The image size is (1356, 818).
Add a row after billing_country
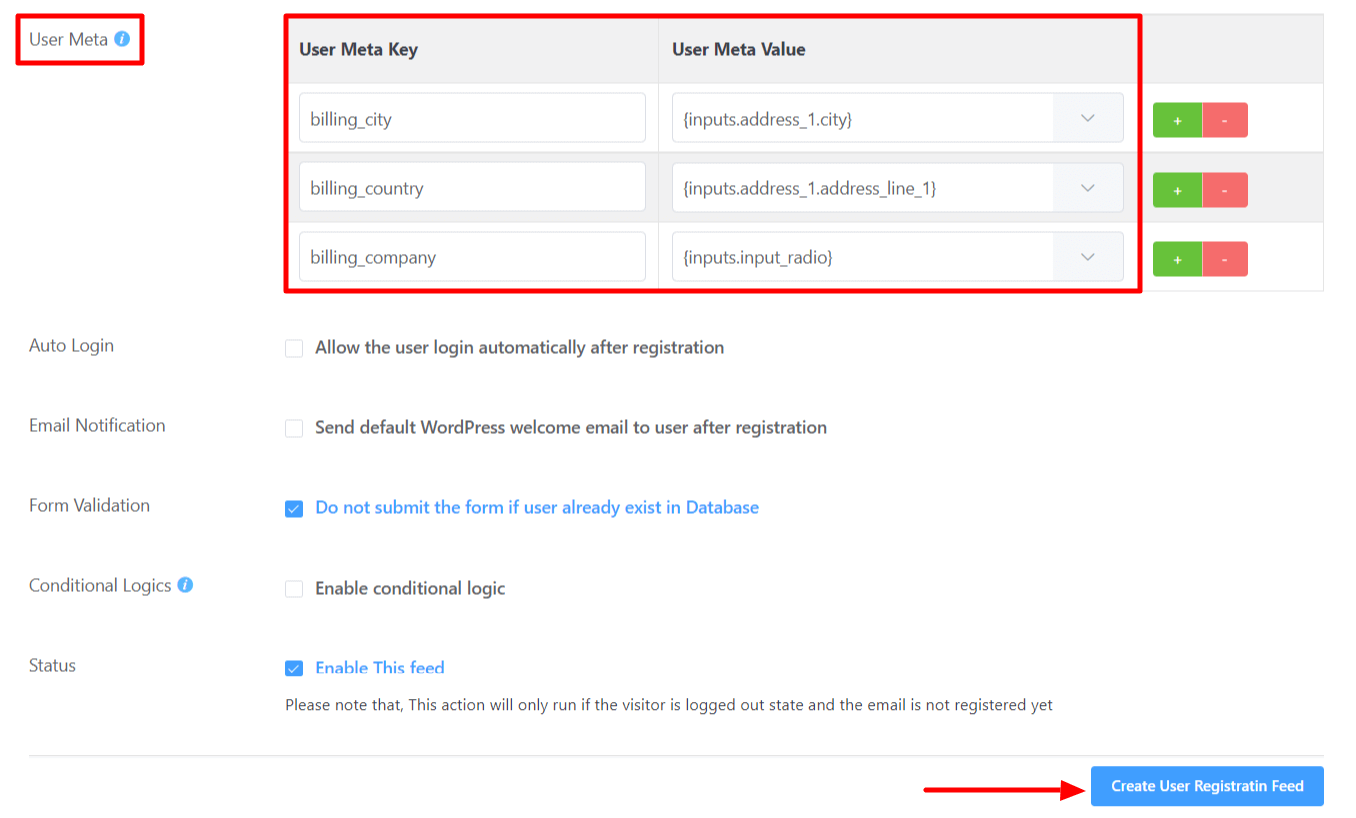pyautogui.click(x=1177, y=190)
